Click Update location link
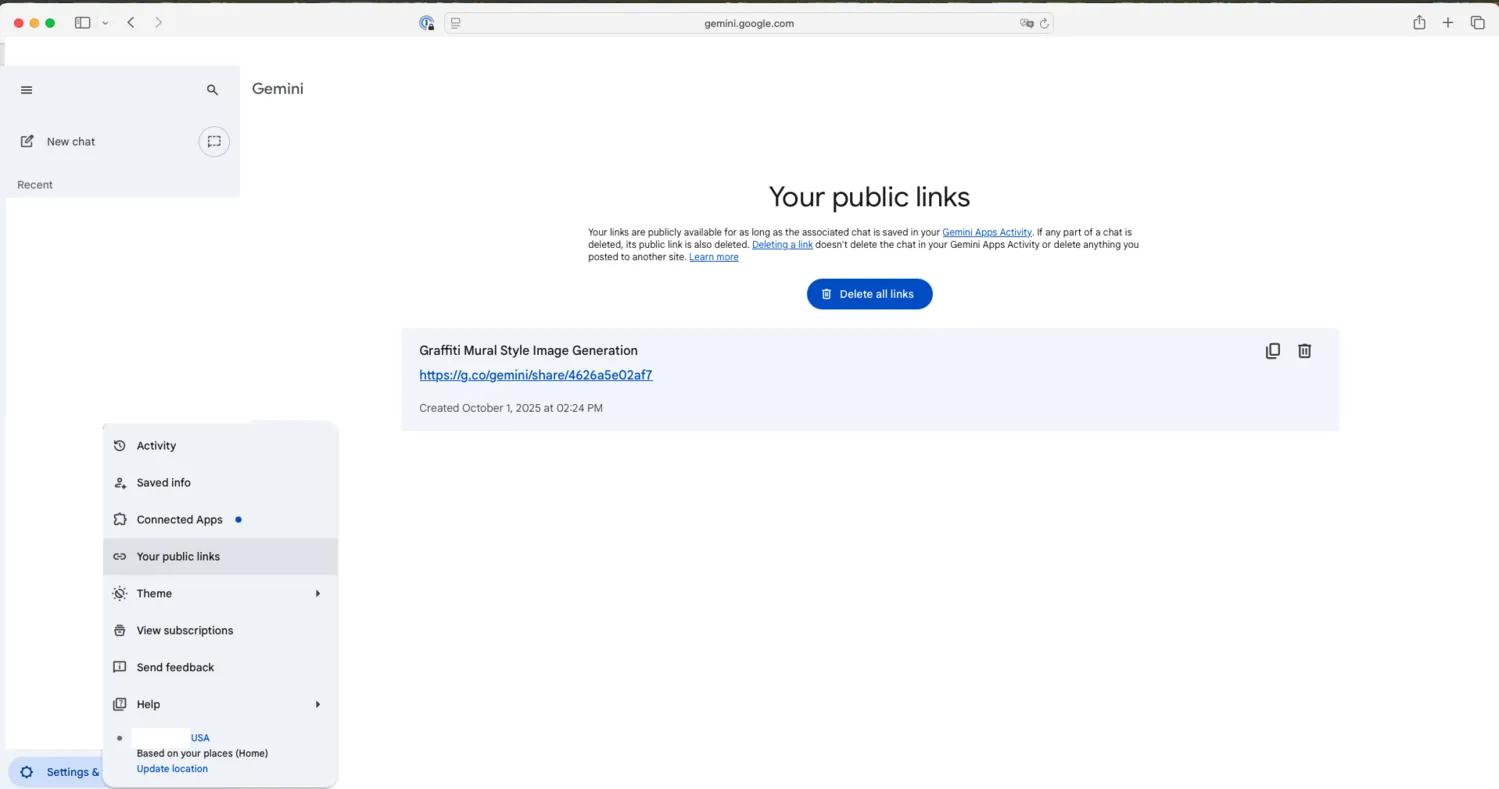 coord(172,769)
